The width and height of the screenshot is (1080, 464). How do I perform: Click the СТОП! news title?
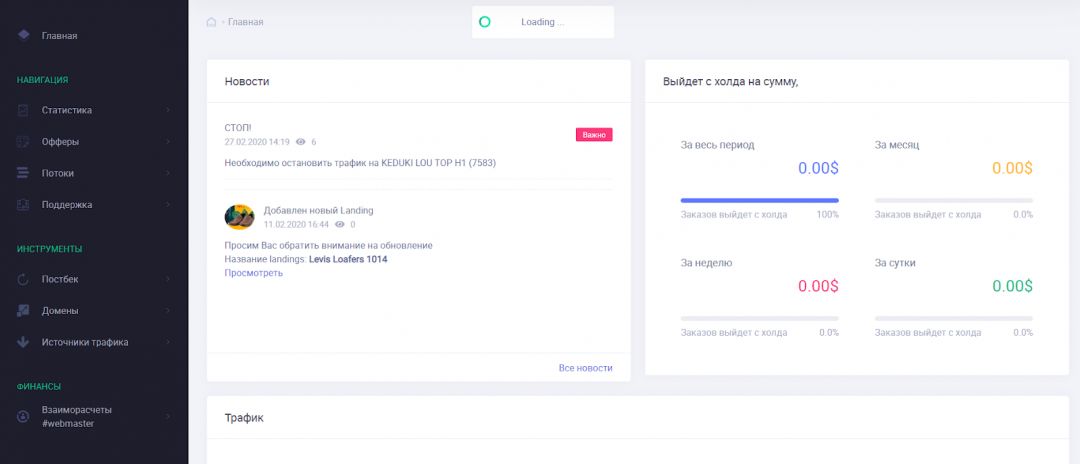point(238,128)
